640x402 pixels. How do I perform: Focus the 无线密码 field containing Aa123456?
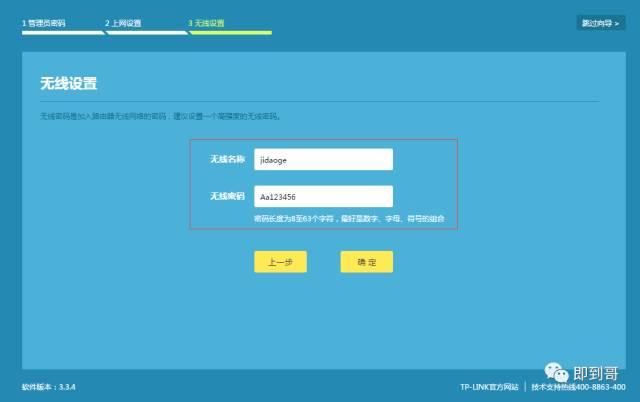point(323,196)
